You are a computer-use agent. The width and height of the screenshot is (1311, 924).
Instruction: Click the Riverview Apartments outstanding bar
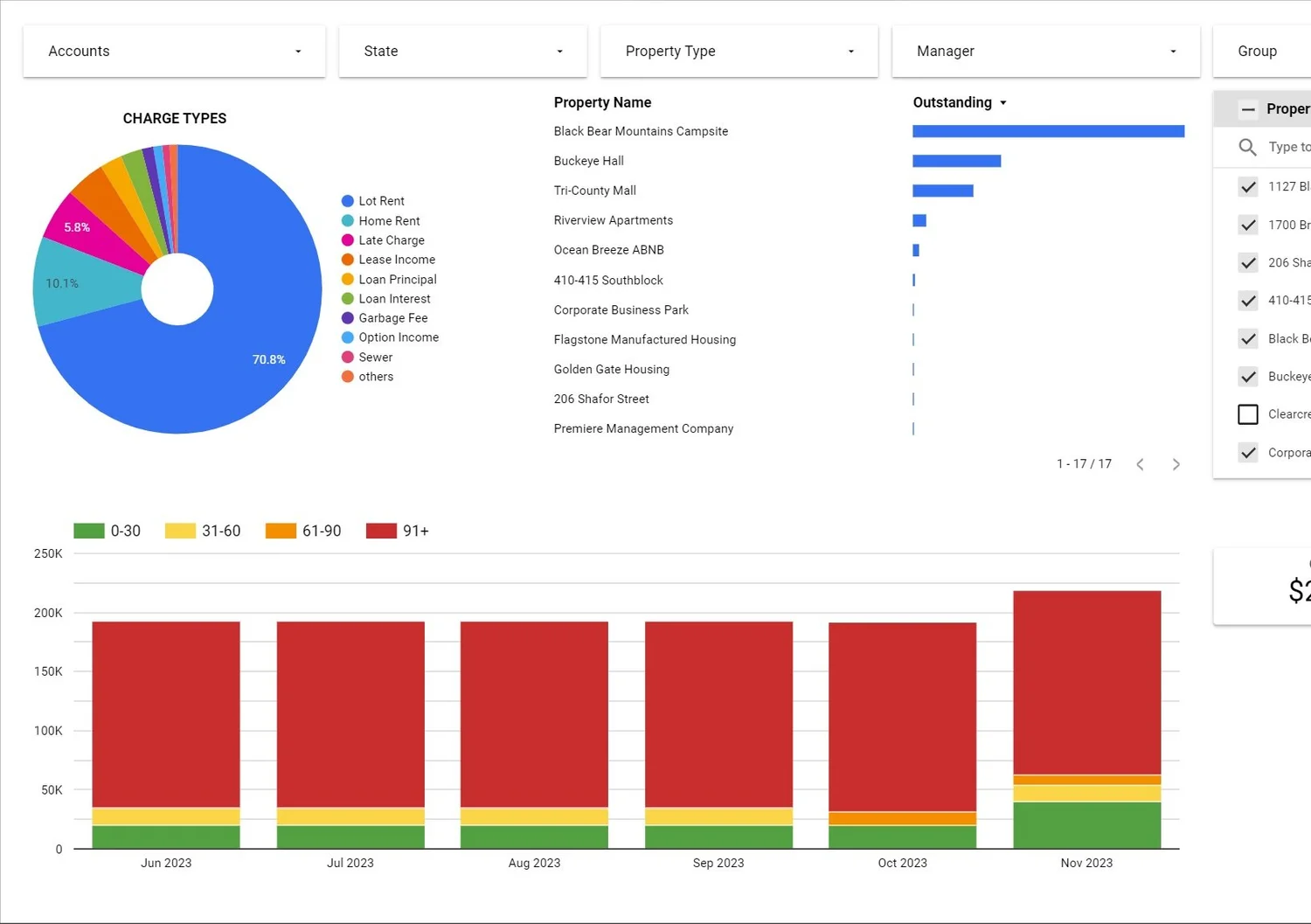pyautogui.click(x=918, y=220)
